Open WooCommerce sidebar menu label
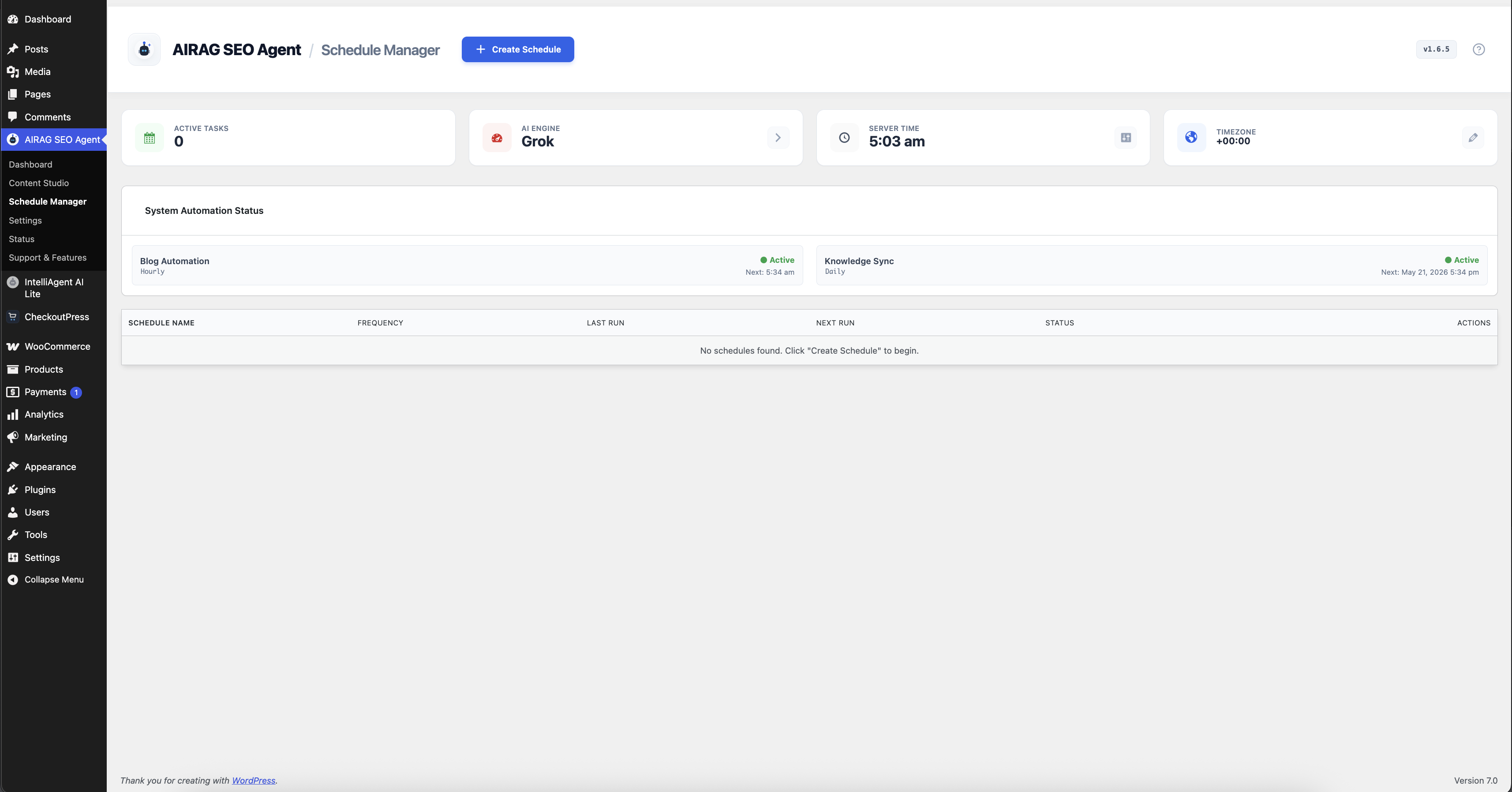Image resolution: width=1512 pixels, height=792 pixels. [57, 347]
